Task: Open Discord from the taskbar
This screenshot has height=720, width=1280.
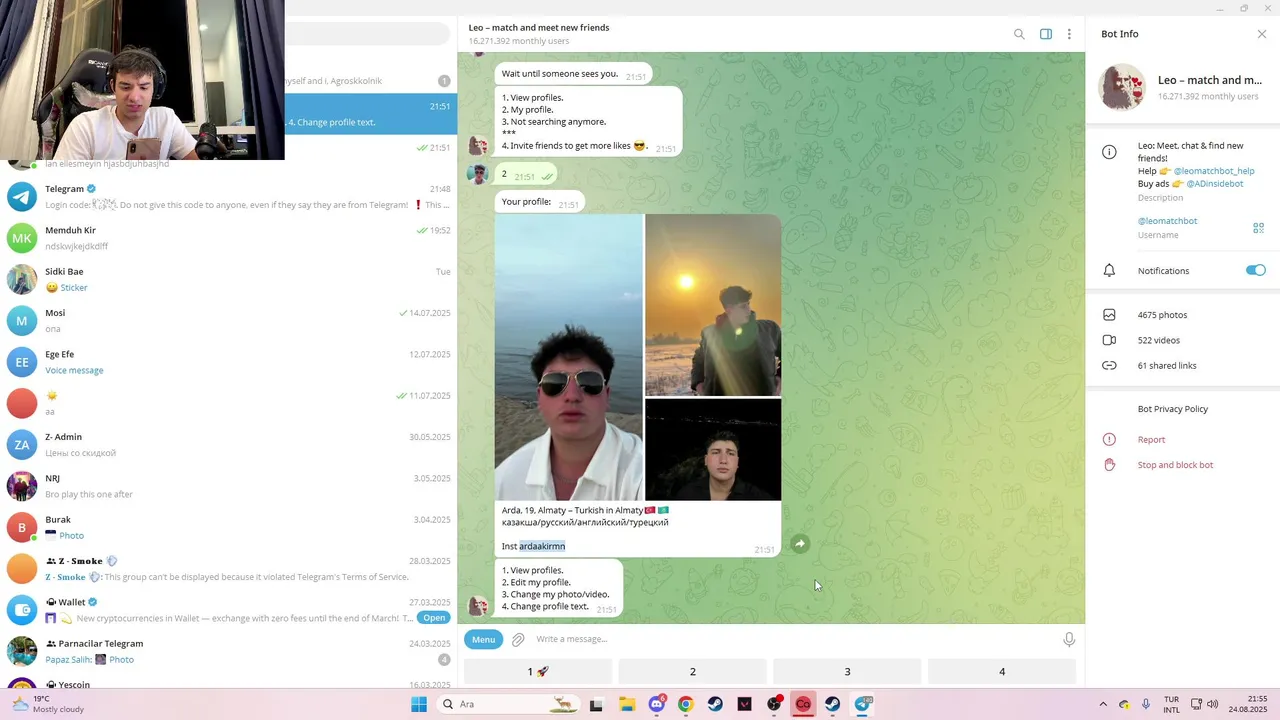Action: click(656, 704)
